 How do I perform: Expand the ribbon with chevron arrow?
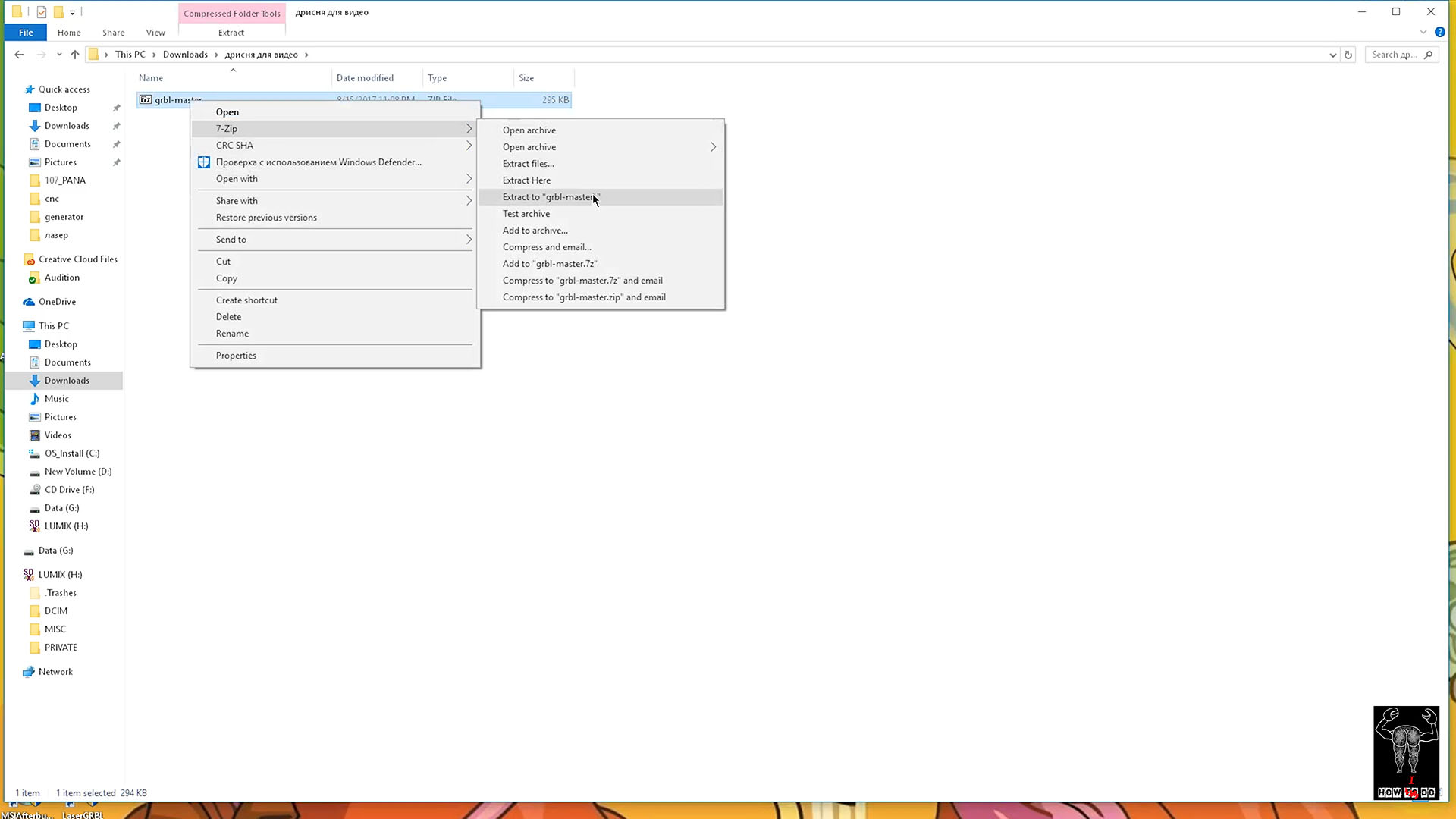pos(1423,32)
